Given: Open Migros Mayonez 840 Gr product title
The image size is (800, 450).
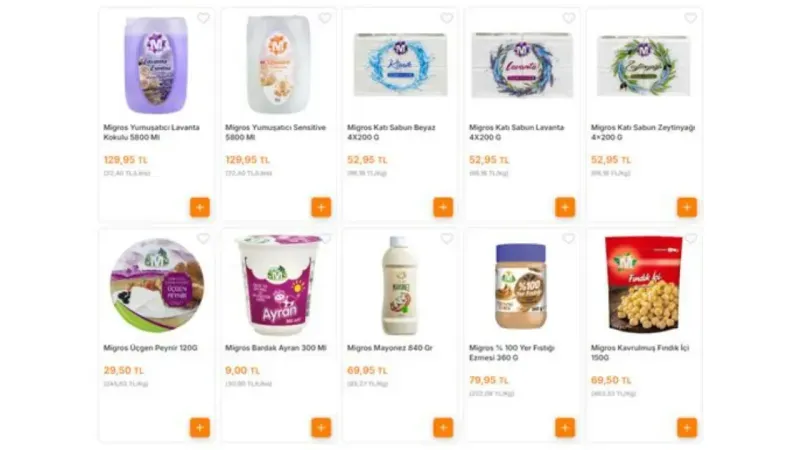Looking at the screenshot, I should pyautogui.click(x=389, y=348).
